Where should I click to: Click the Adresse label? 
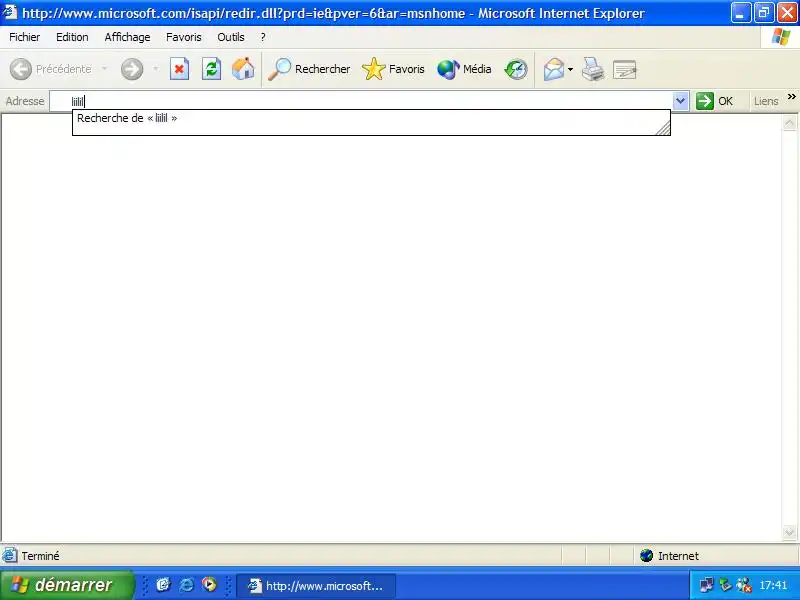click(x=24, y=101)
